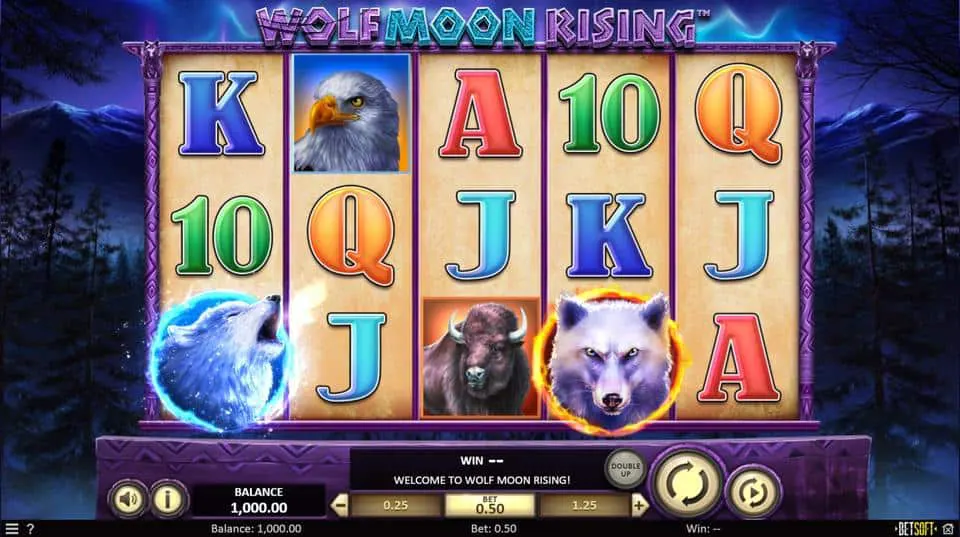
Task: Select the 1.25 bet option
Action: coord(584,506)
